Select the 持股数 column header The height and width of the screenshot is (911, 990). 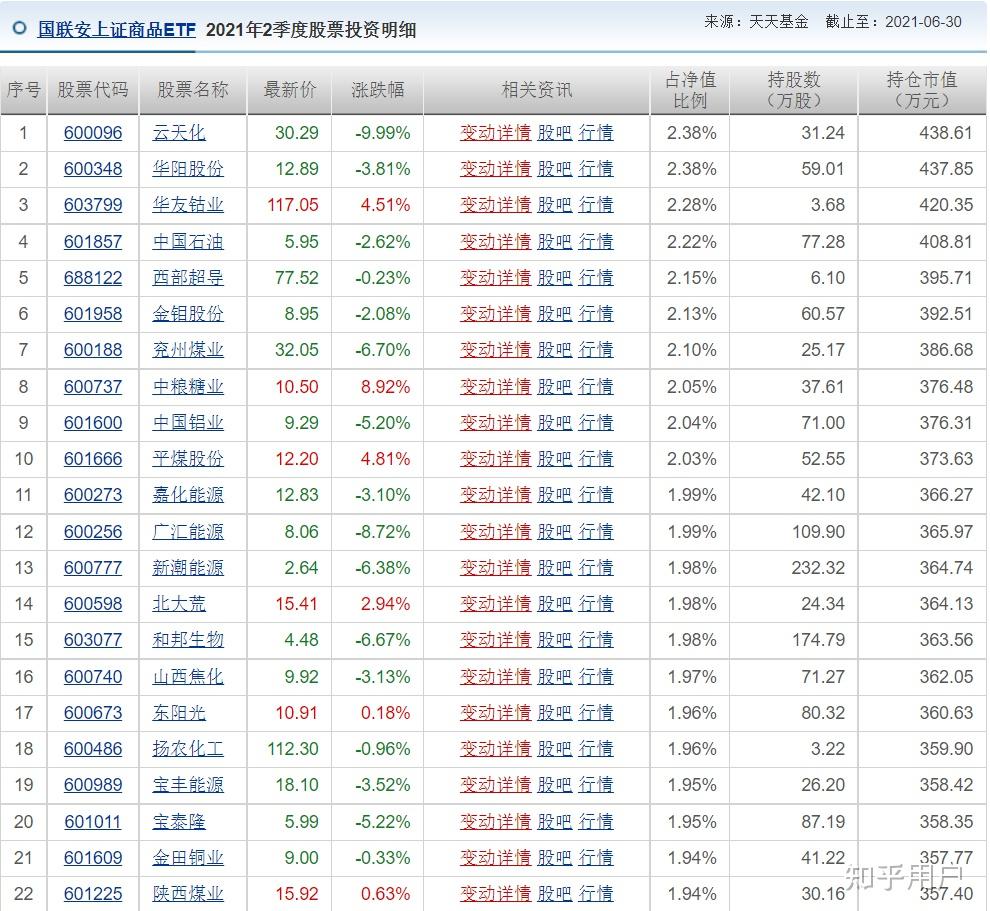point(794,90)
